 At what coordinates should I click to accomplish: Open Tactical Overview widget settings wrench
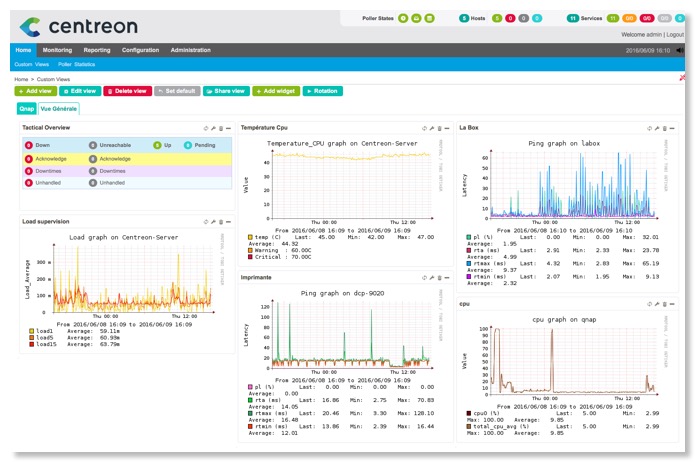[x=212, y=128]
